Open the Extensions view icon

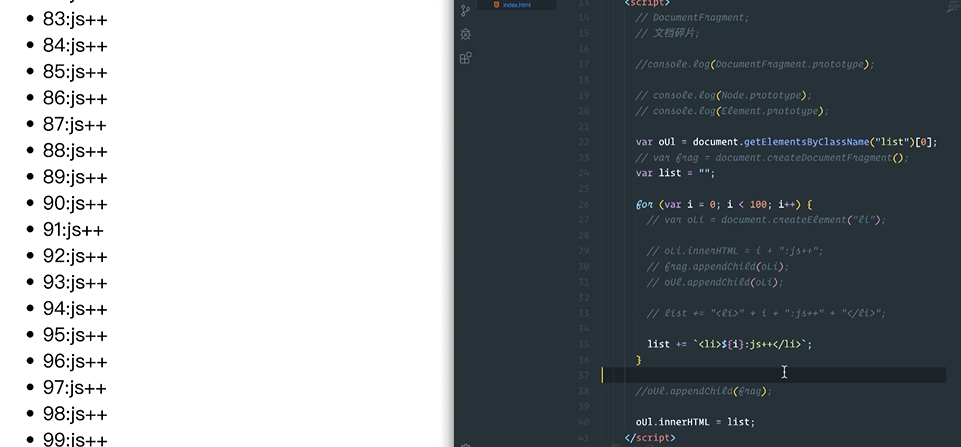pyautogui.click(x=466, y=58)
